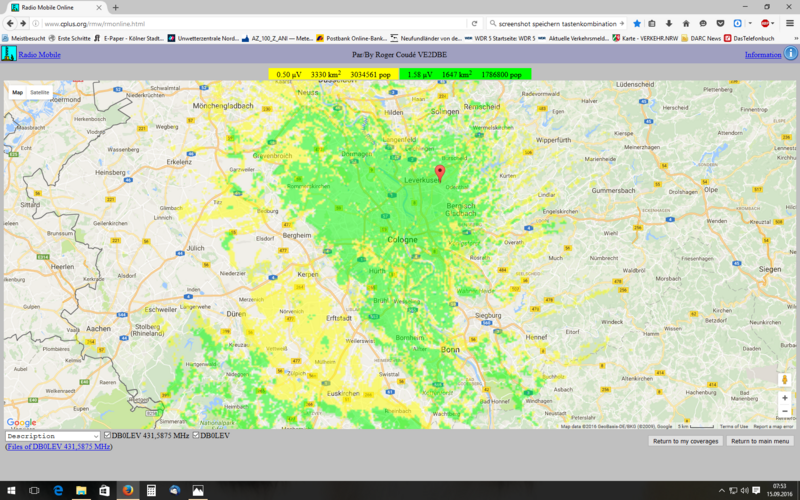Open Karte - VERKEHR.NRW bookmark
This screenshot has width=800, height=500.
tap(647, 38)
